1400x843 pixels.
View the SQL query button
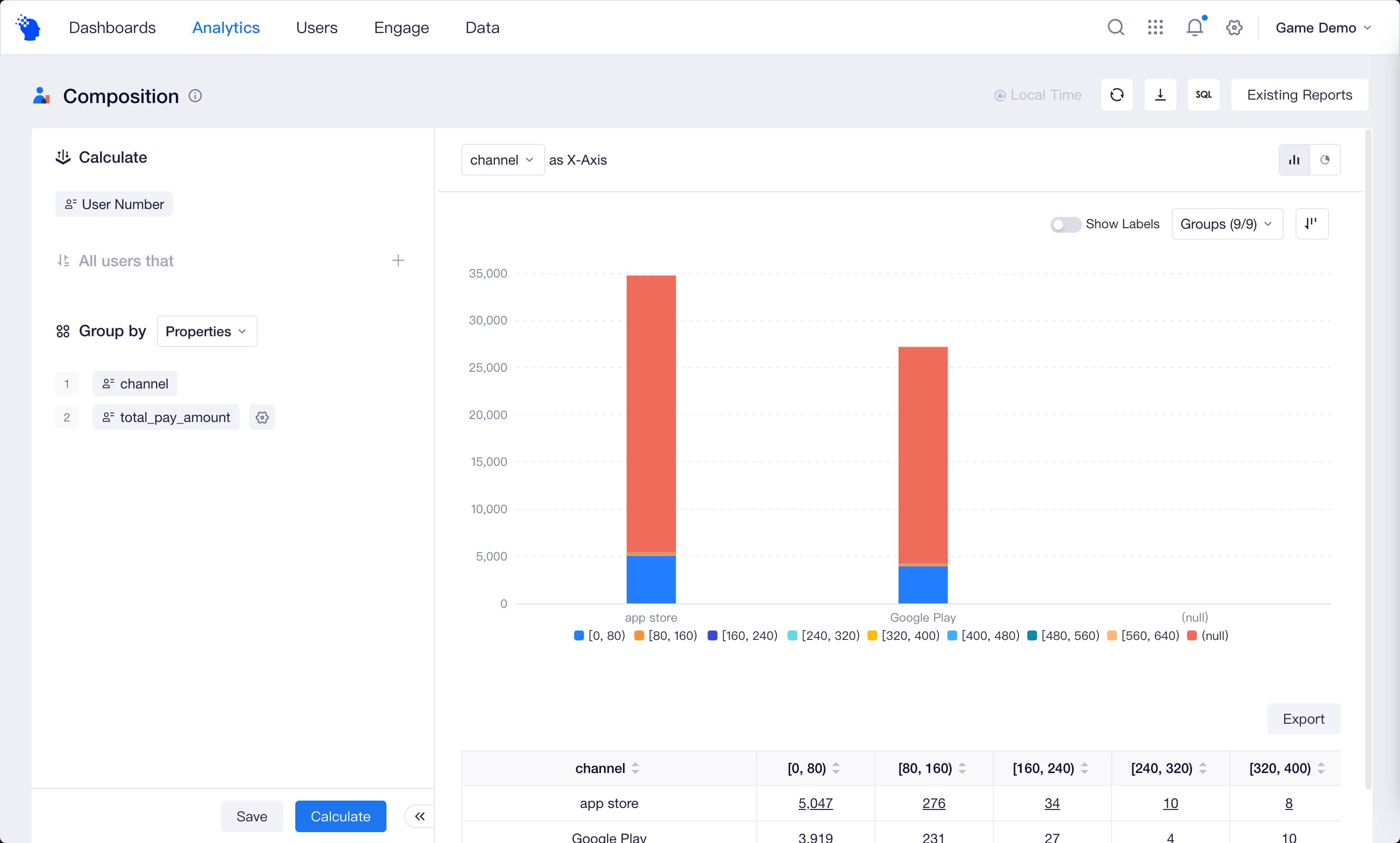point(1203,94)
